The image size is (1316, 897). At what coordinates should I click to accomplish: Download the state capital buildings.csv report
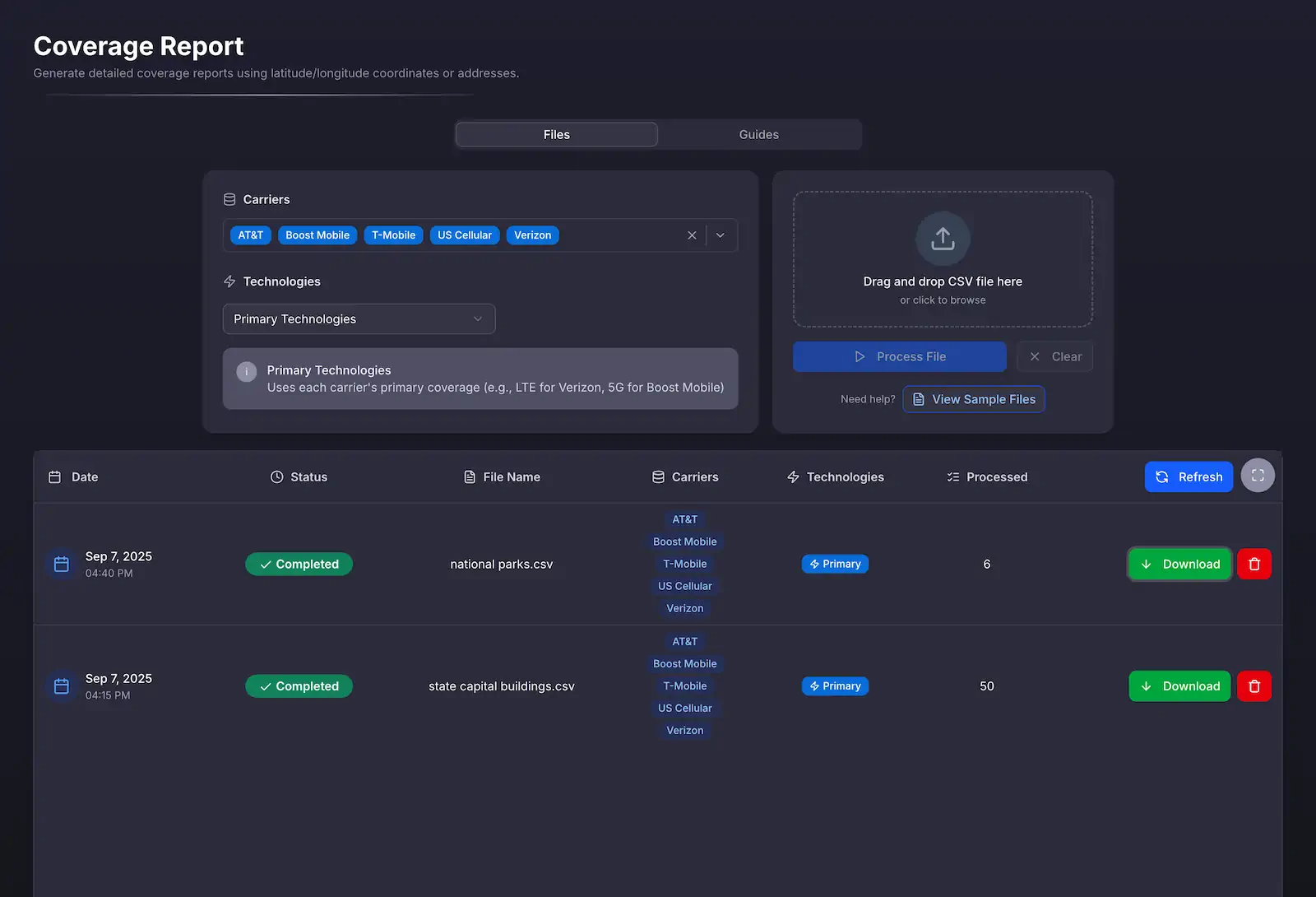[1179, 686]
